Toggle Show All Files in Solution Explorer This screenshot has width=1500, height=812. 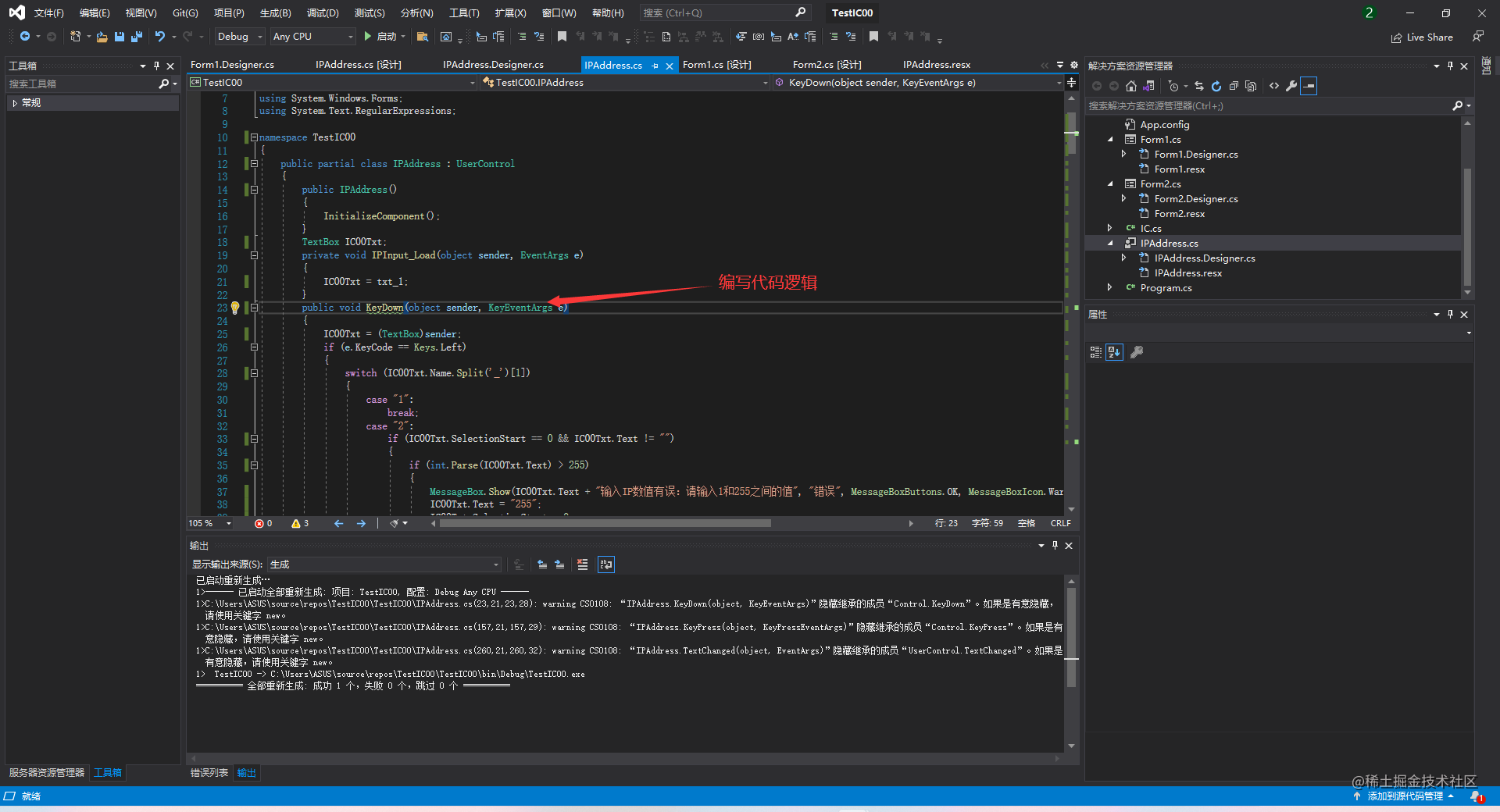pyautogui.click(x=1251, y=86)
